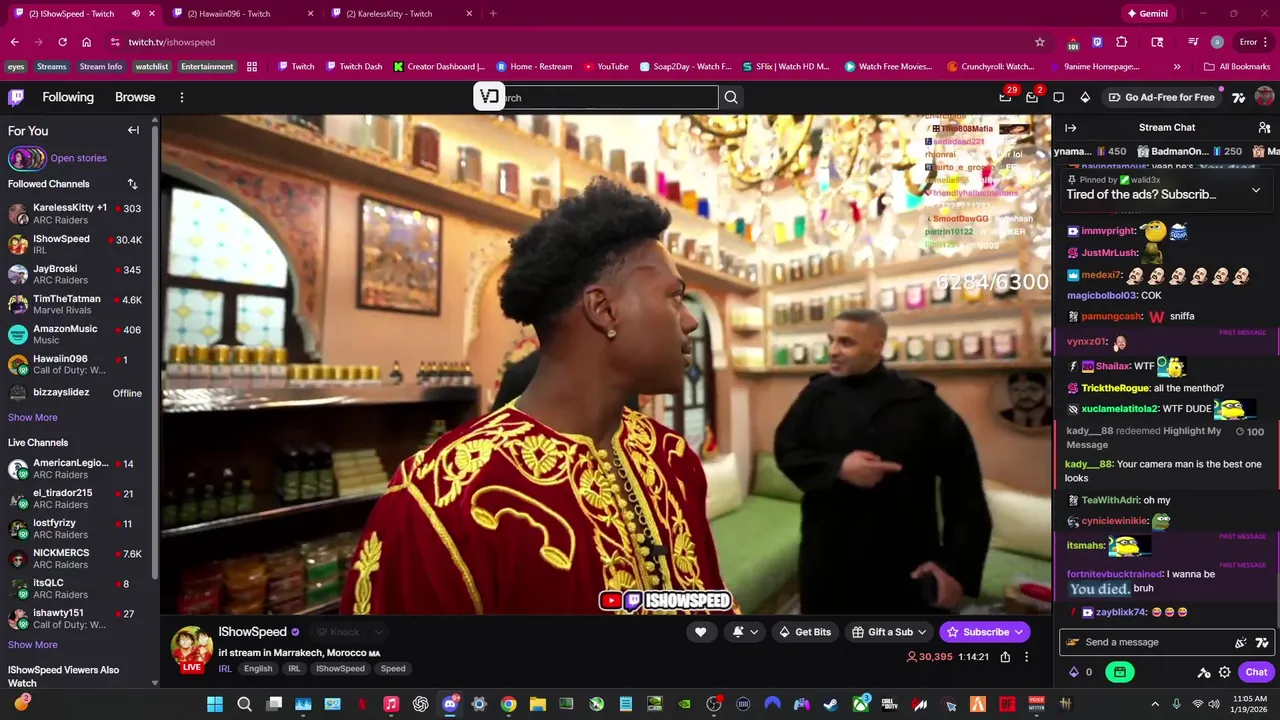Show More live channels
1280x720 pixels.
click(33, 645)
